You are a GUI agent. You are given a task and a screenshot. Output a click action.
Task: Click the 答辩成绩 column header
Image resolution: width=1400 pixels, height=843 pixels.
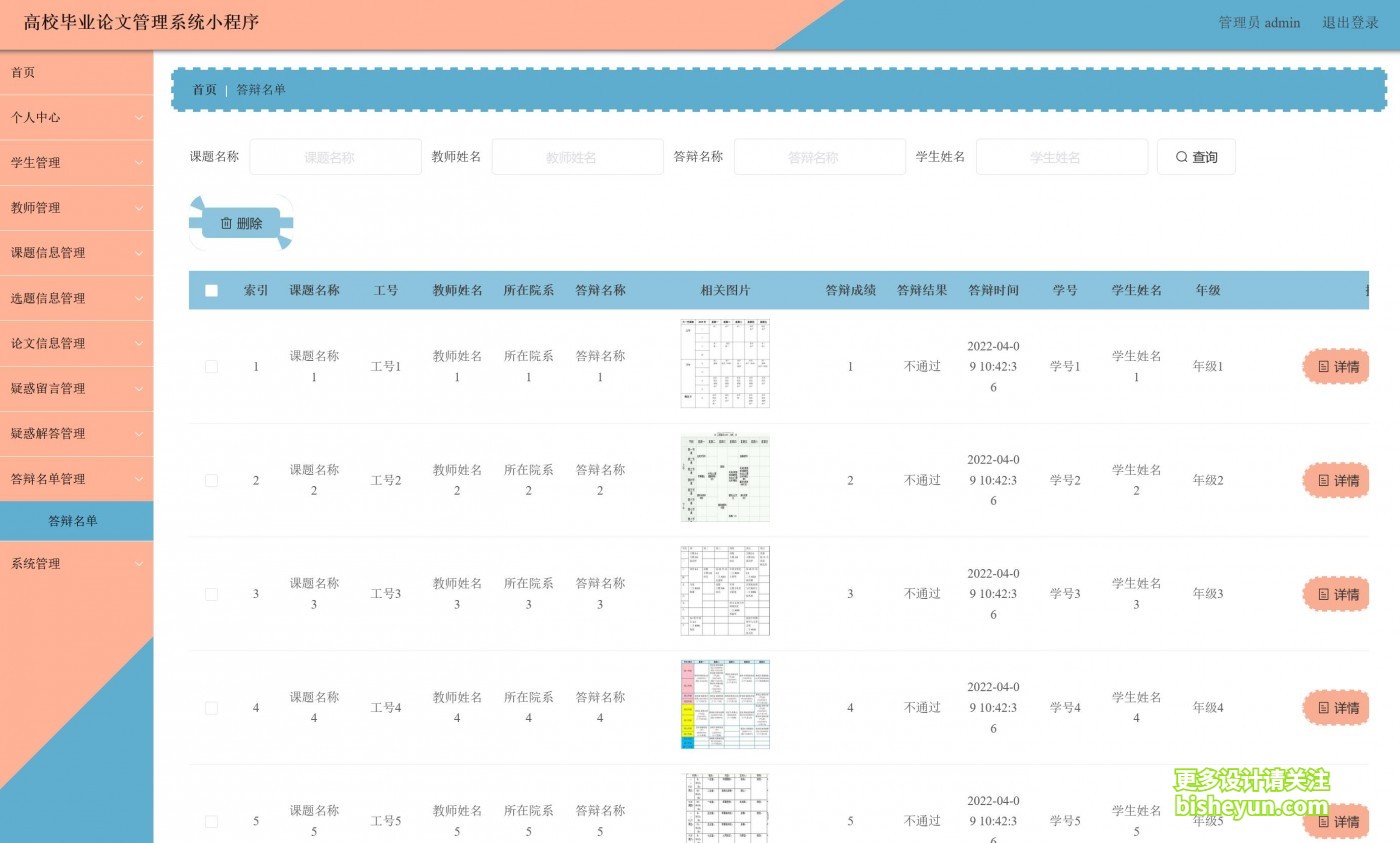(x=850, y=290)
